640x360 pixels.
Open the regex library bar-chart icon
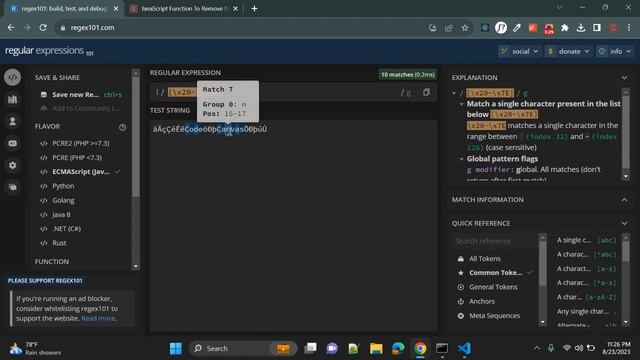pos(13,99)
